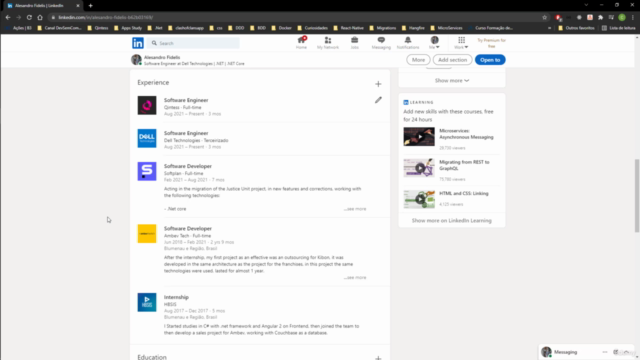Viewport: 640px width, 360px height.
Task: Open the Migrations bookmark folder
Action: (x=383, y=28)
